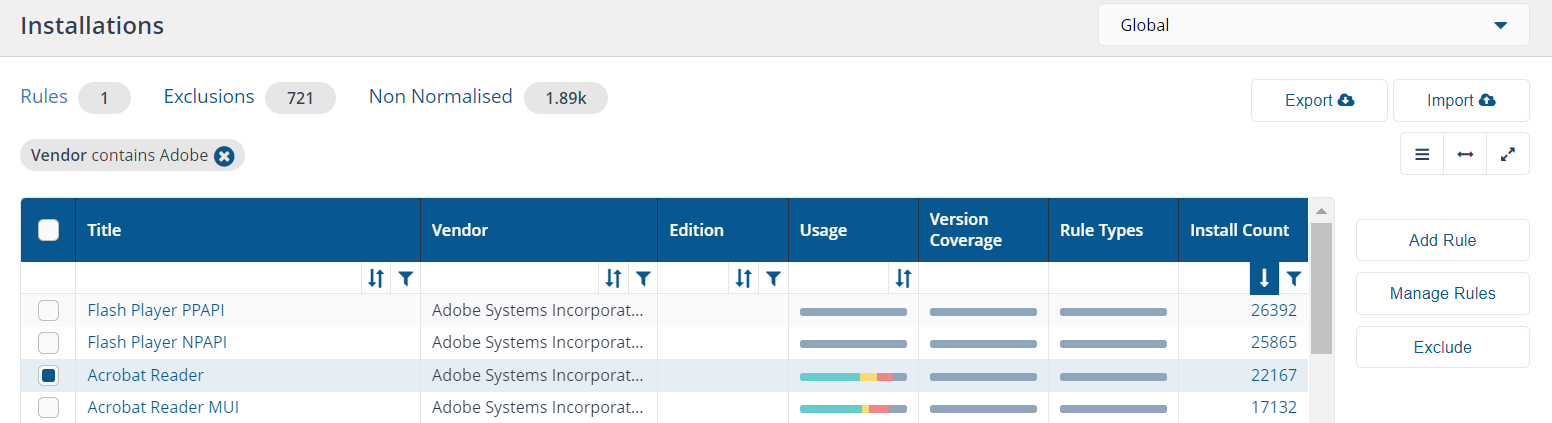Remove the Vendor contains Adobe filter chip
Image resolution: width=1552 pixels, height=423 pixels.
(x=224, y=156)
